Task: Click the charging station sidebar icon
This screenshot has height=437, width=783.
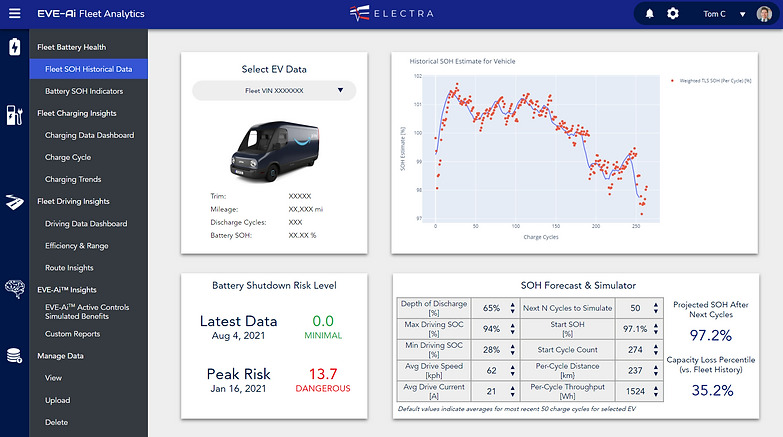Action: point(14,115)
